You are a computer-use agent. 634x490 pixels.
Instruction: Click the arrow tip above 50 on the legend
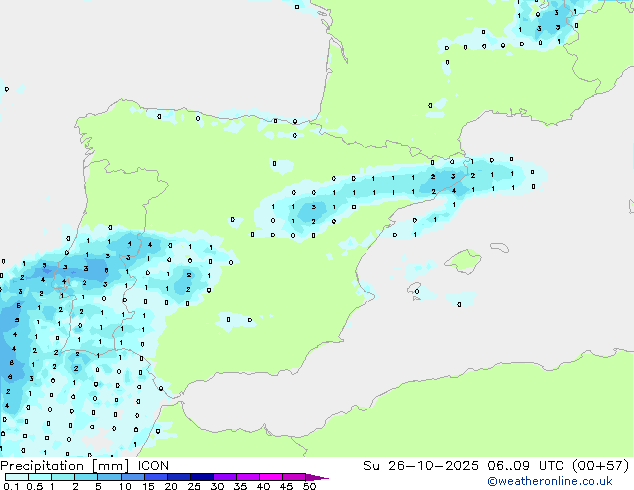(x=317, y=477)
